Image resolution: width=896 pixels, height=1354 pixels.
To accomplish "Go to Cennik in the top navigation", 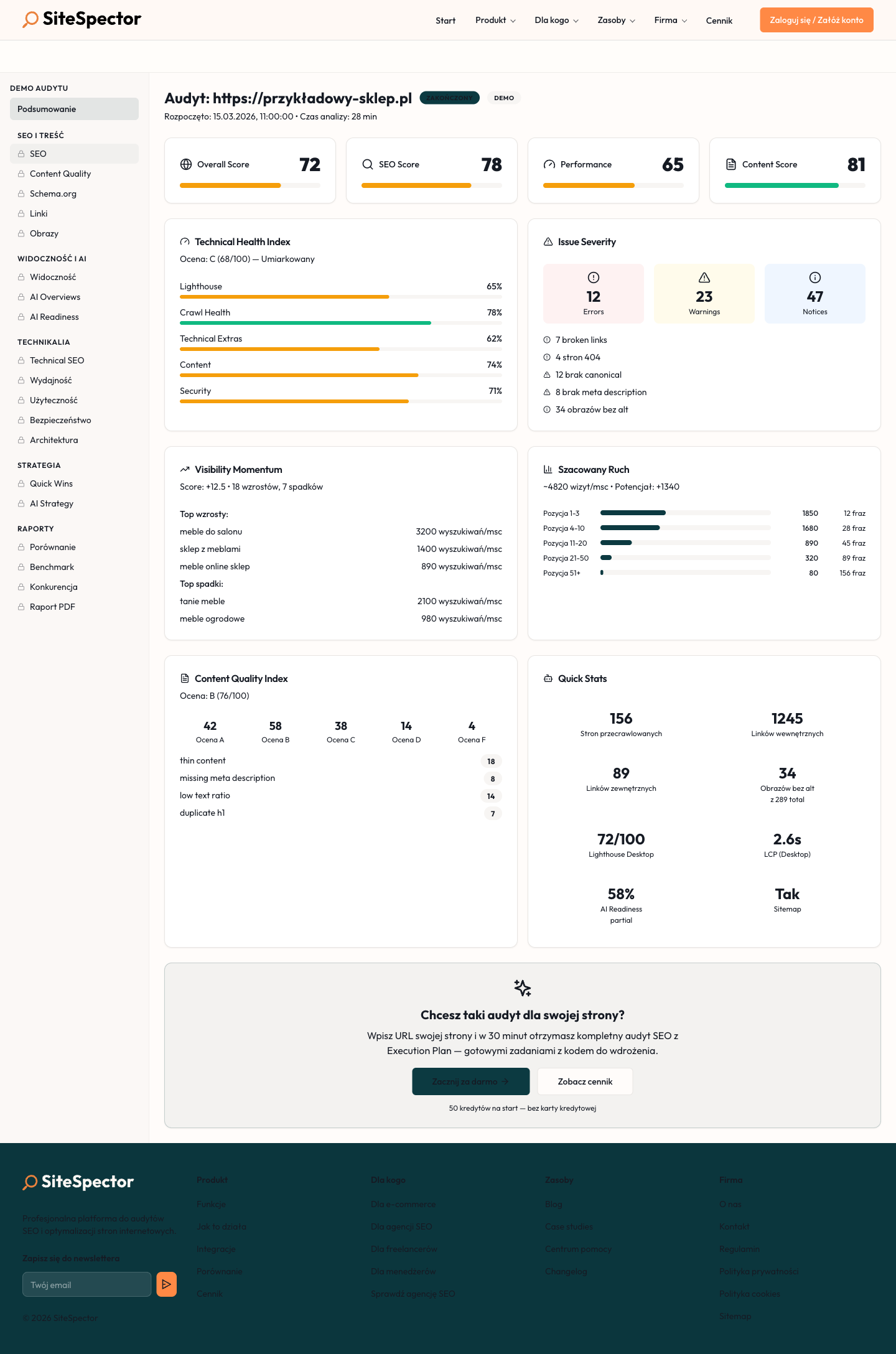I will [719, 21].
